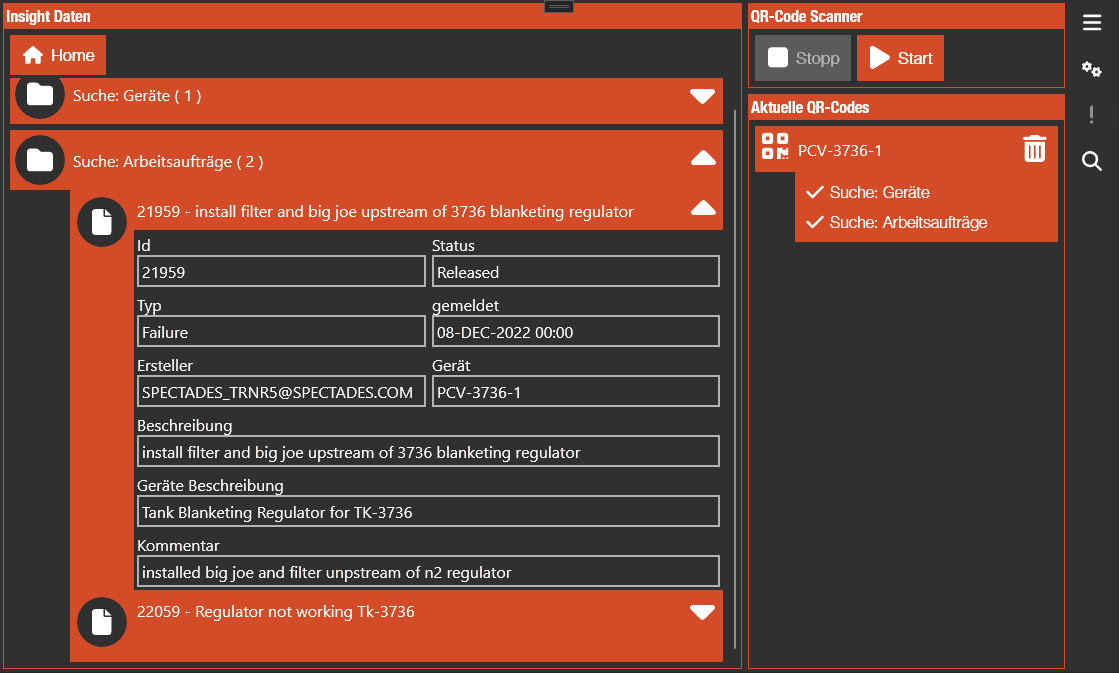
Task: Click the Suche: Arbeitsaufträge ( 2 ) header text
Action: click(x=168, y=162)
